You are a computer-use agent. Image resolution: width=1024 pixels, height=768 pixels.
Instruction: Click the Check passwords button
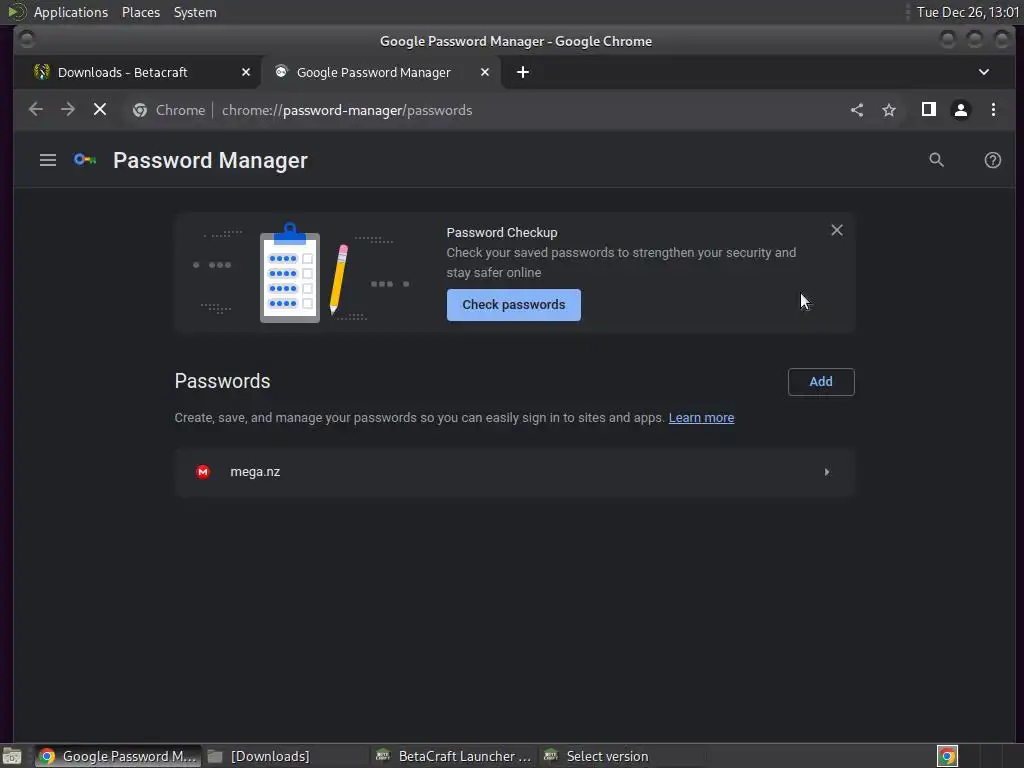513,305
